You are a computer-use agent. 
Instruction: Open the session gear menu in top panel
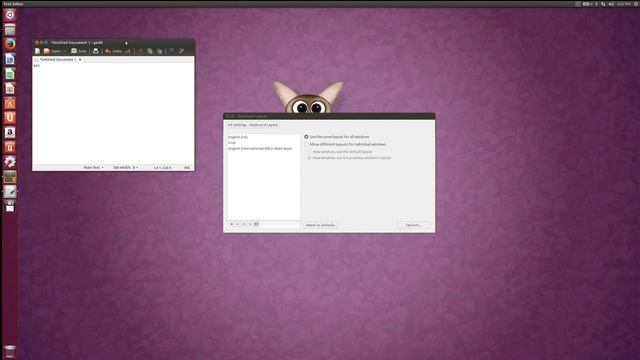point(636,4)
